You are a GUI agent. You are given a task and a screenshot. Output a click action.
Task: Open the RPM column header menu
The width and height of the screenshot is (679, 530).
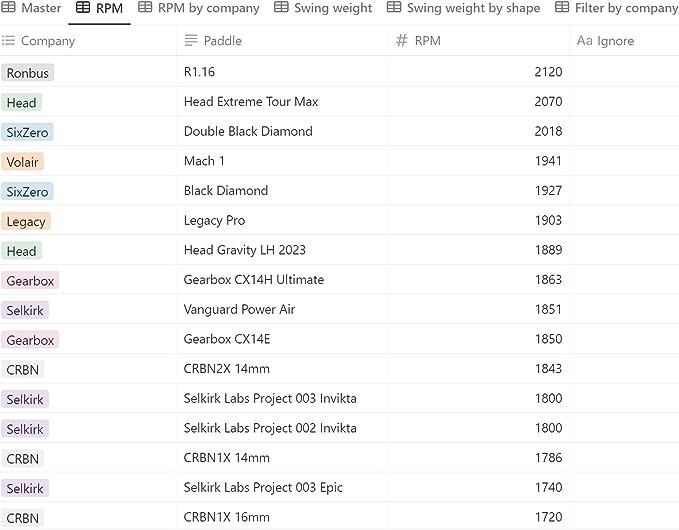click(479, 40)
